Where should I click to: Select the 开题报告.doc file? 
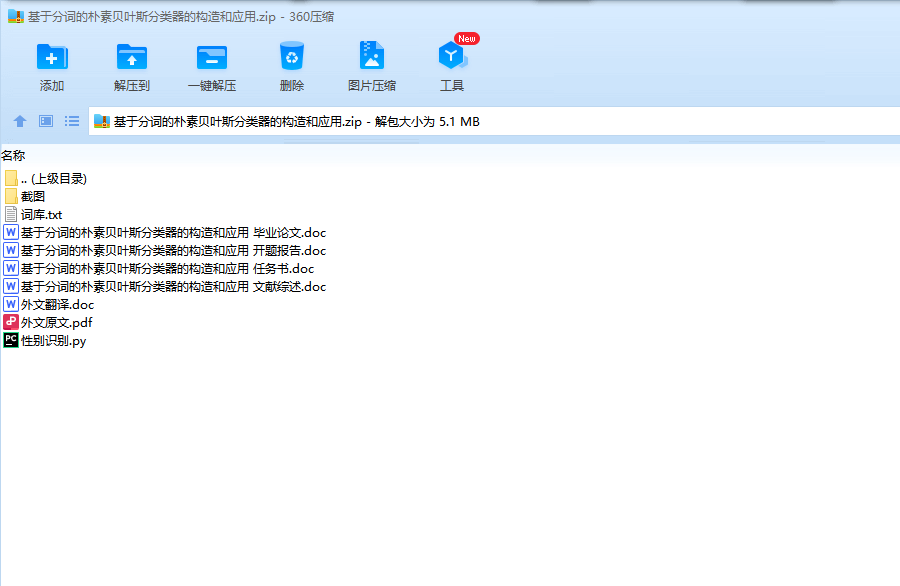(165, 250)
